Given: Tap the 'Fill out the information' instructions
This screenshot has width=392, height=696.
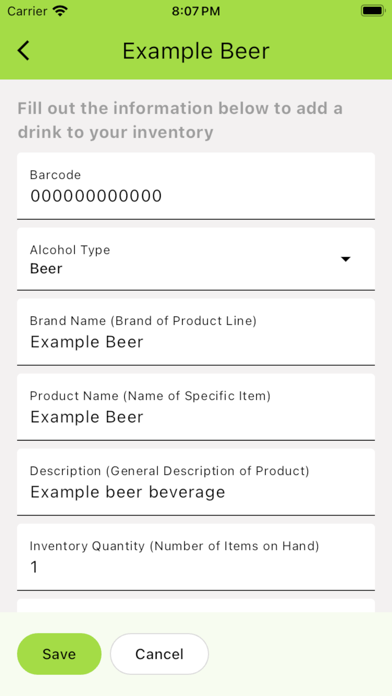Looking at the screenshot, I should pos(180,120).
